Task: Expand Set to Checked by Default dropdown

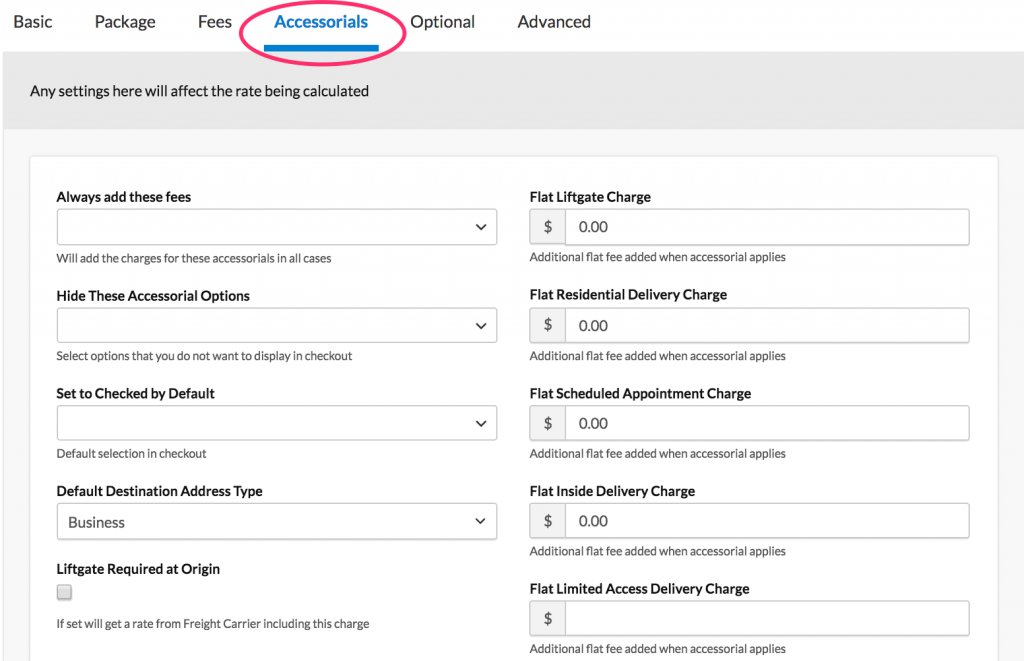Action: pos(276,423)
